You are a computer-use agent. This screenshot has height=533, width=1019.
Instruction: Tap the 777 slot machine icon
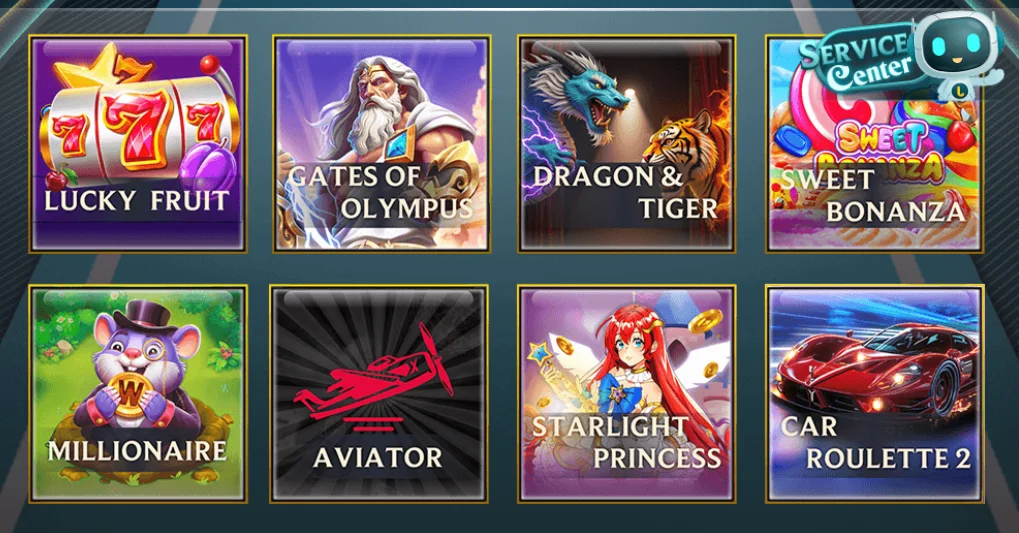(x=138, y=124)
